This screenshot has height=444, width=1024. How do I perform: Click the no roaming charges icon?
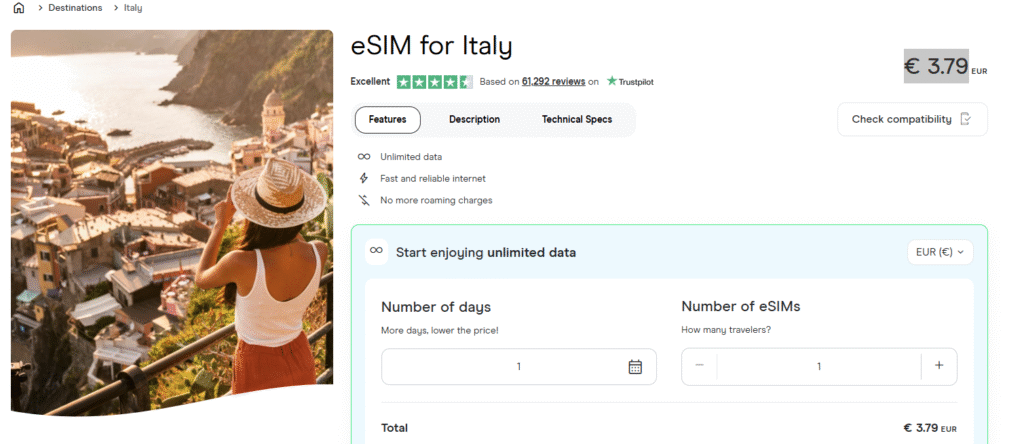364,200
